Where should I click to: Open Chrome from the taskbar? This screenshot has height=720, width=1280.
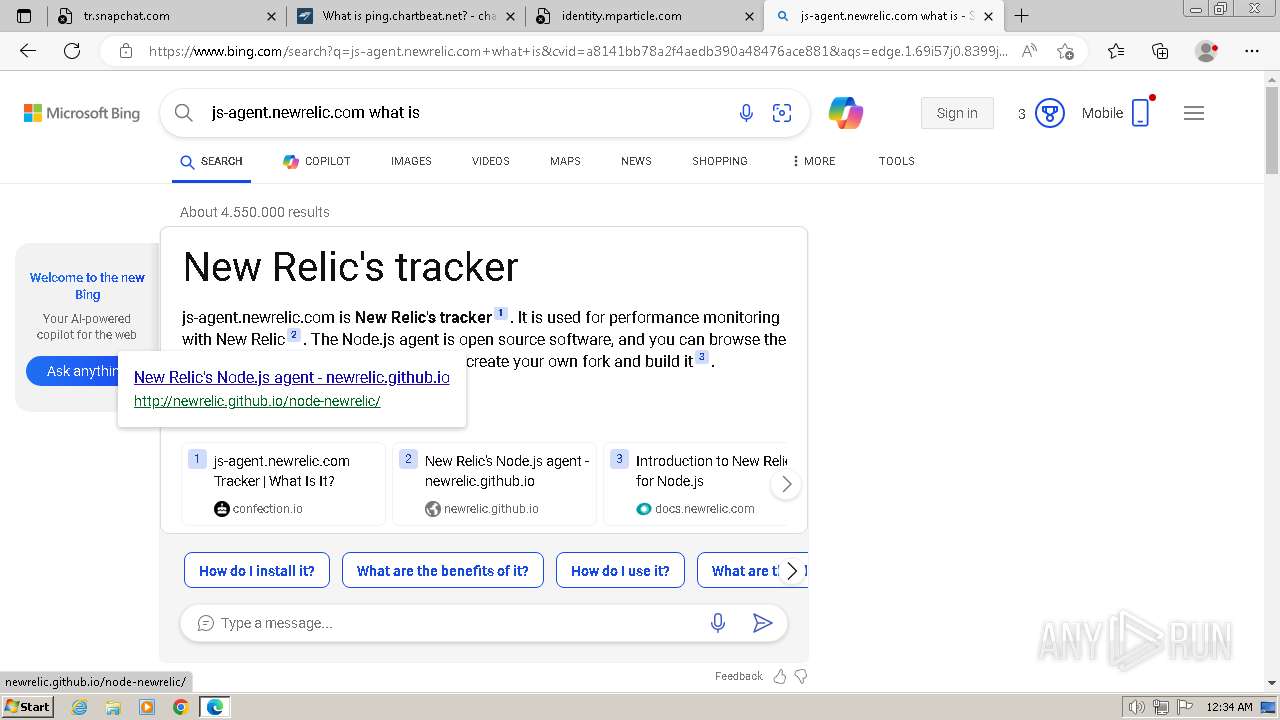[180, 707]
